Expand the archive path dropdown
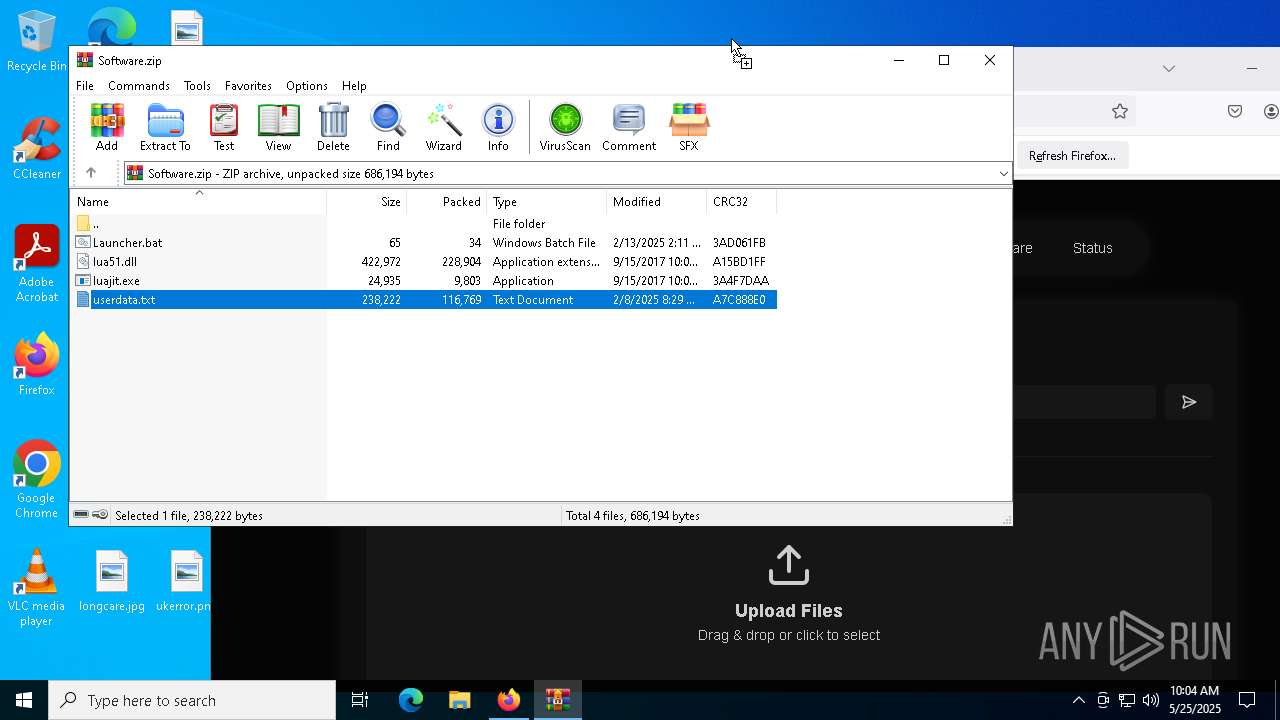Screen dimensions: 1280x720 [1003, 174]
